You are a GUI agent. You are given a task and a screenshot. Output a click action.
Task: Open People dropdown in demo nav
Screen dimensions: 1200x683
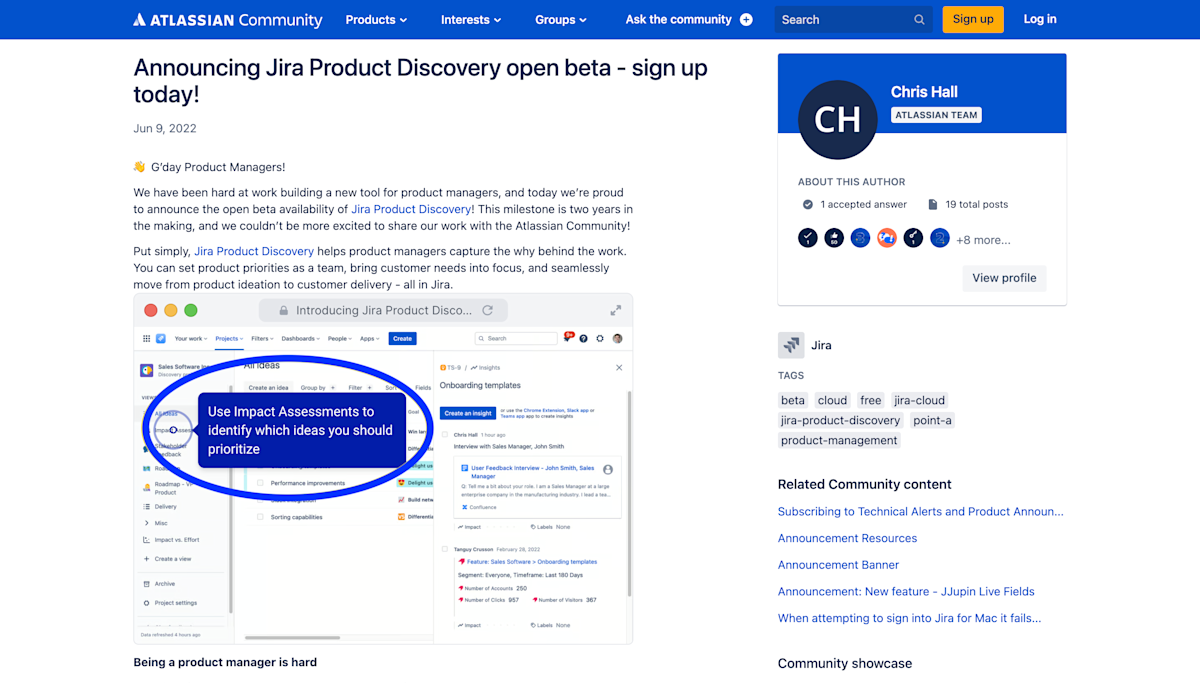(341, 338)
